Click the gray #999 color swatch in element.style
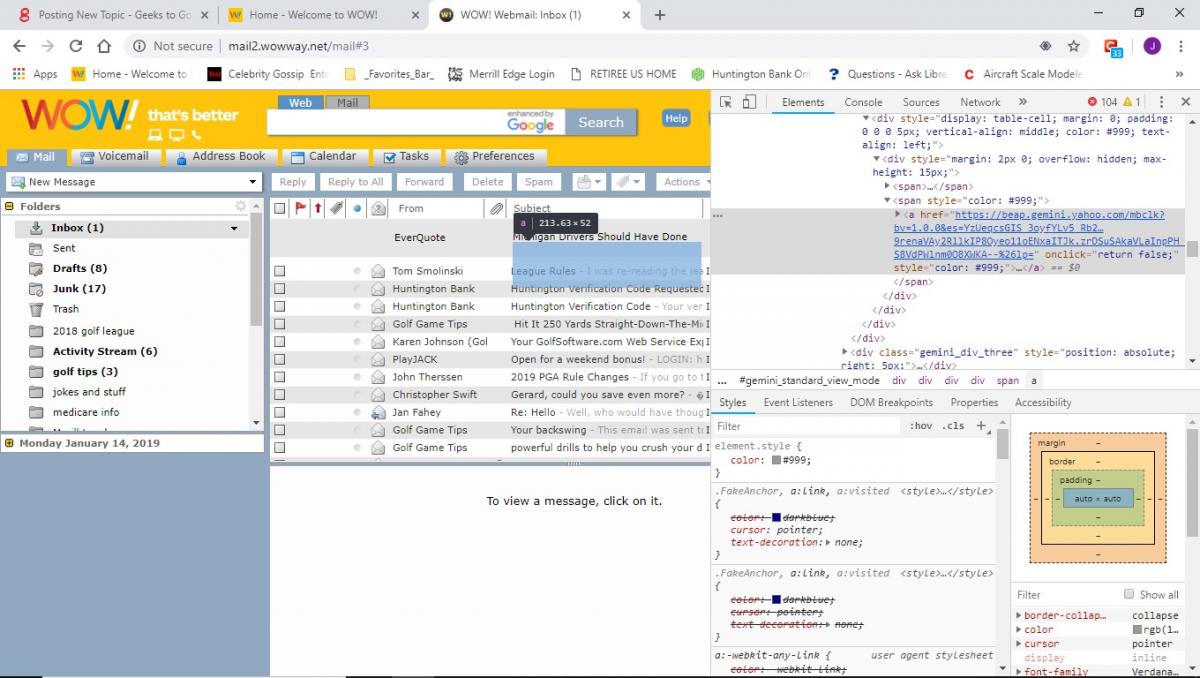The image size is (1200, 678). click(x=776, y=460)
